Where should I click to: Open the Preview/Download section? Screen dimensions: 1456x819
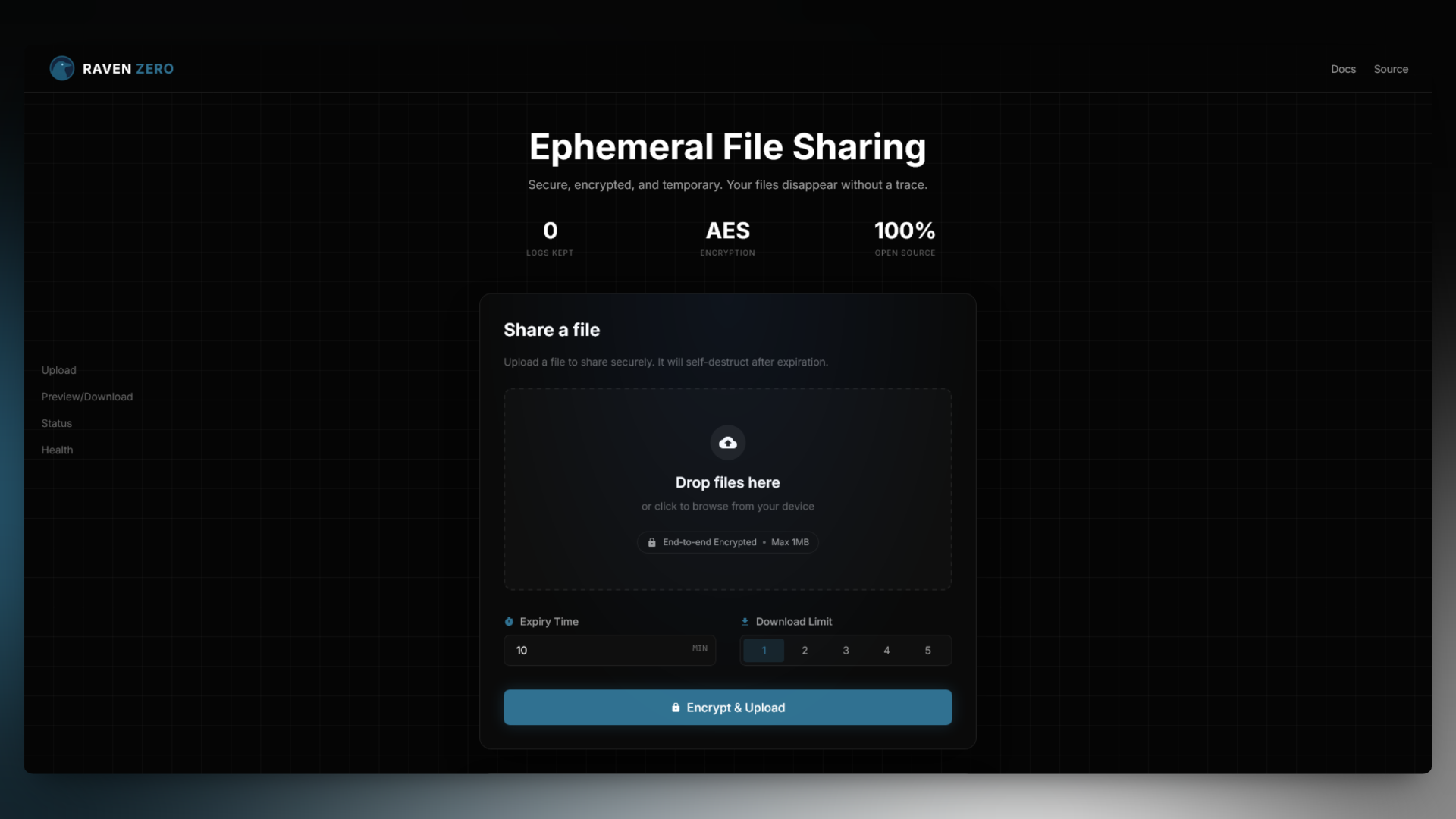tap(86, 396)
